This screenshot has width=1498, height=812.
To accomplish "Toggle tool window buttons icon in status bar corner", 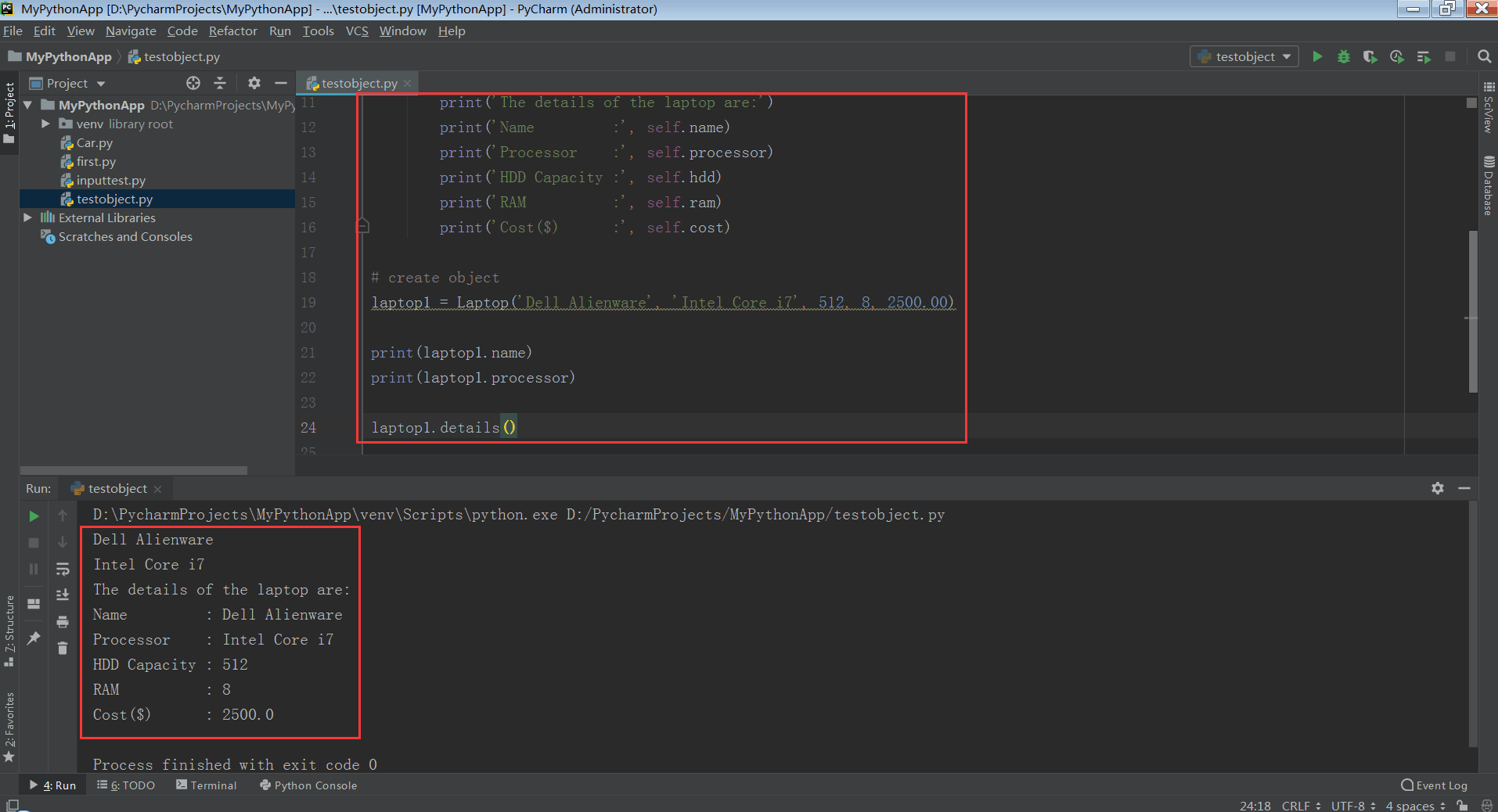I will coord(12,805).
